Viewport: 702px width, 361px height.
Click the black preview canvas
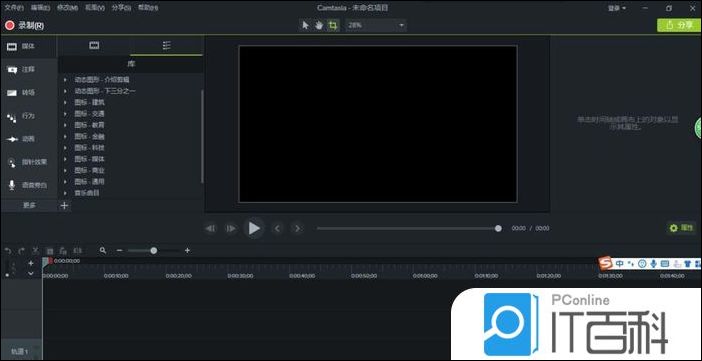378,124
